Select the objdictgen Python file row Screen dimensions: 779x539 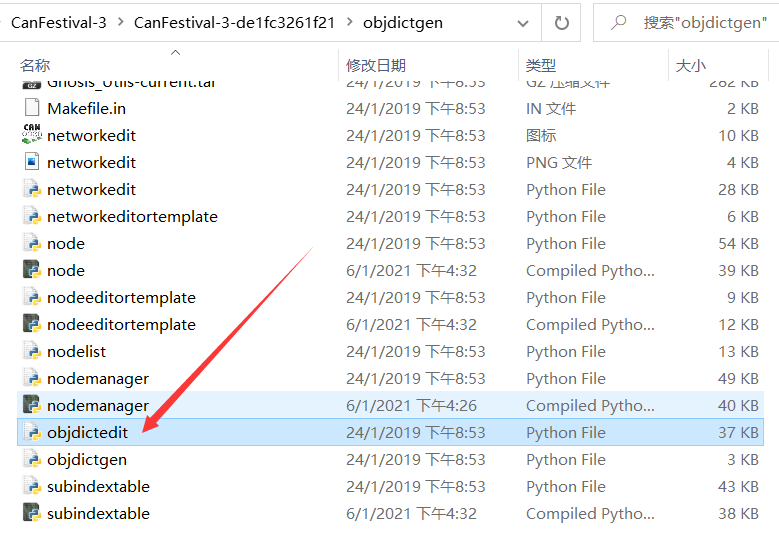tap(390, 459)
